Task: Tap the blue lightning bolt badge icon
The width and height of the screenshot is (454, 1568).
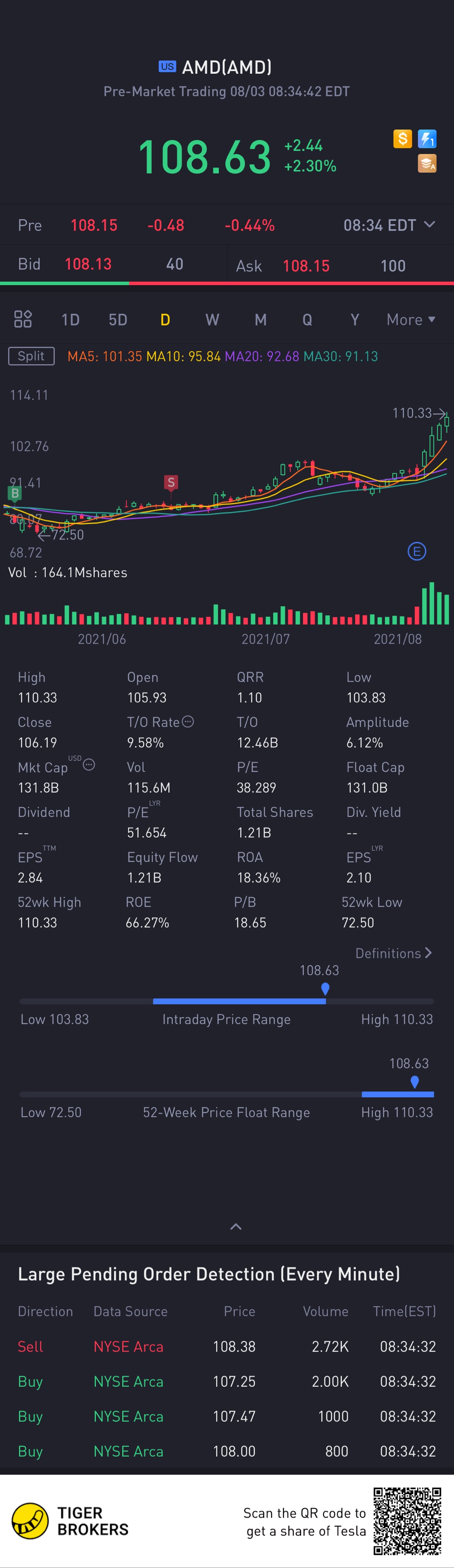Action: tap(427, 139)
